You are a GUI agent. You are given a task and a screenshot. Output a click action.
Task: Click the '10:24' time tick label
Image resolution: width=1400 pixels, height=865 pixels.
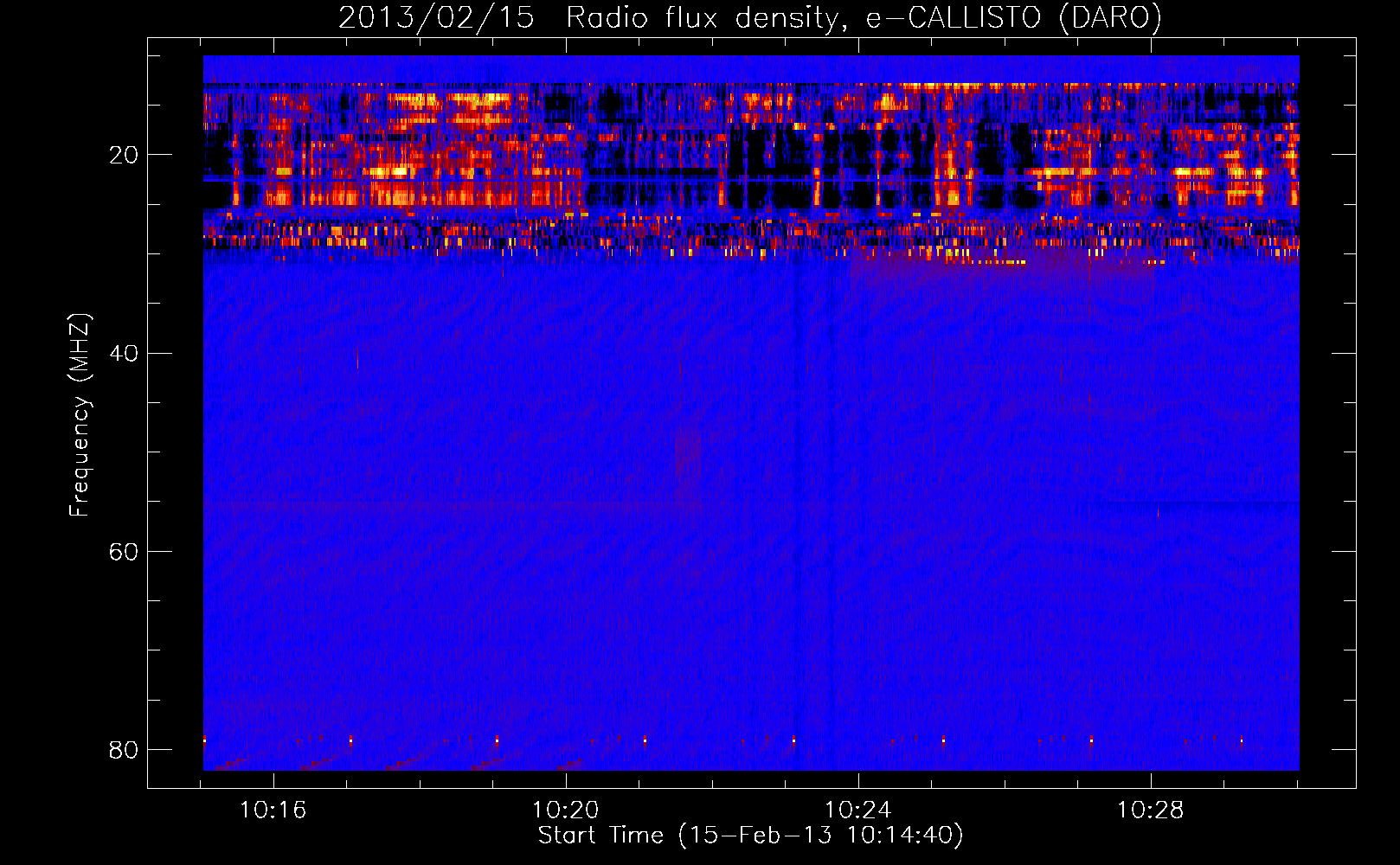857,811
